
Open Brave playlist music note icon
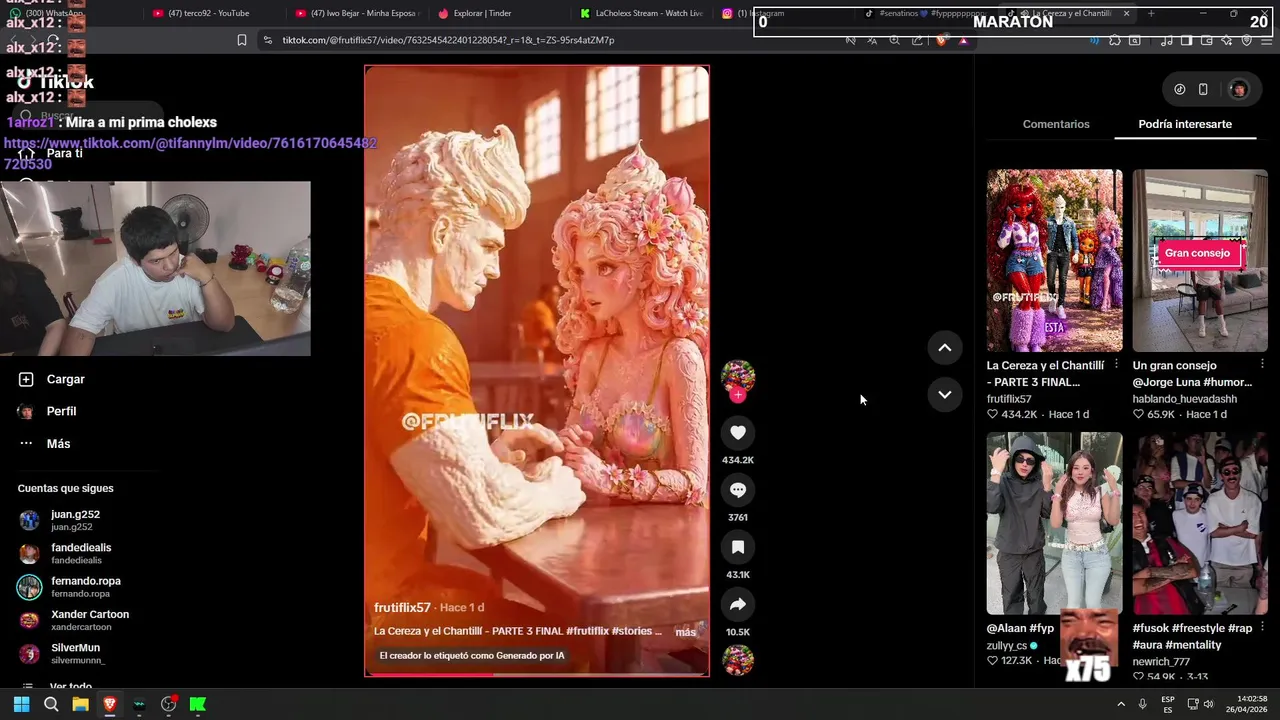coord(1166,40)
